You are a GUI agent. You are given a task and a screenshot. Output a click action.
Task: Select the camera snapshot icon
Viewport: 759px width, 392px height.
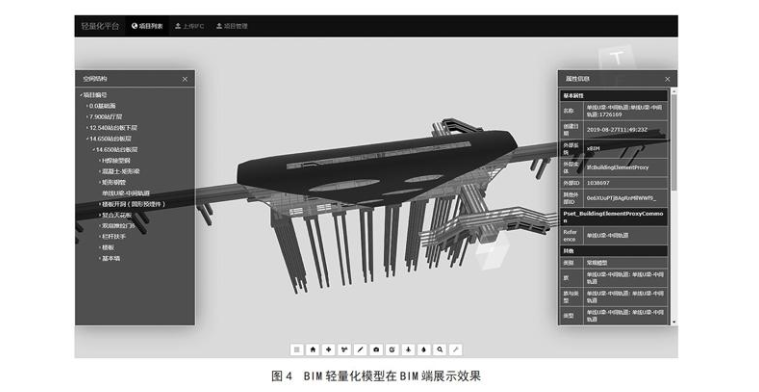pos(376,349)
